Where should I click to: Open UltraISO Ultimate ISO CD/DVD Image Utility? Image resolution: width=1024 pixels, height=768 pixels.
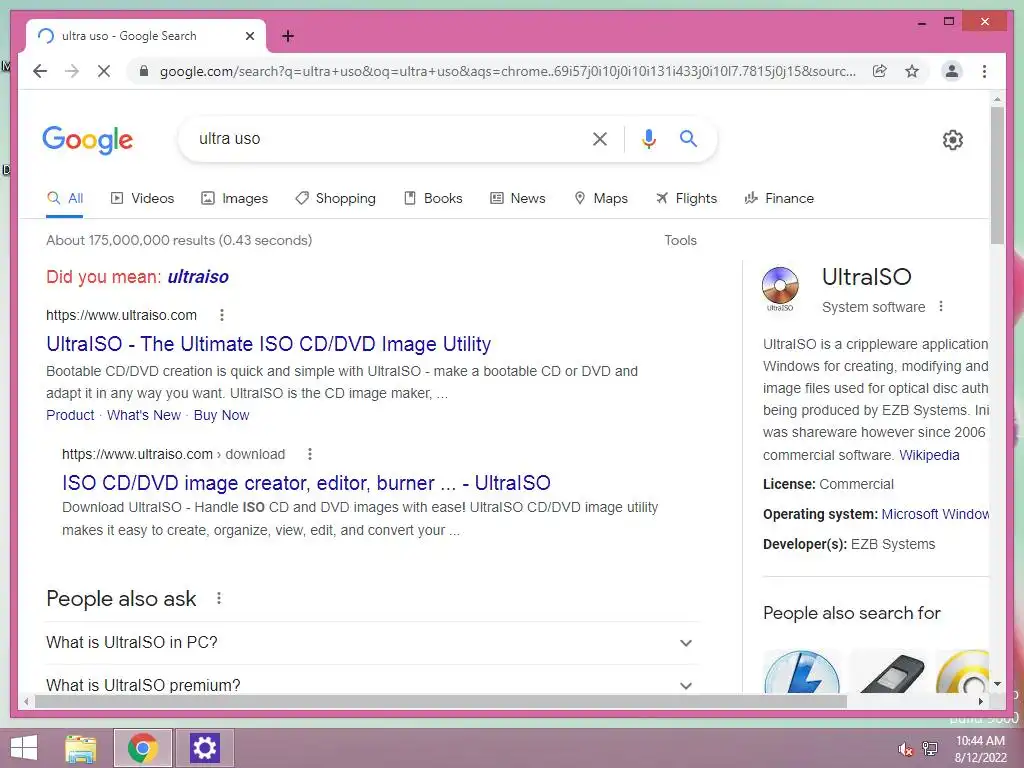[x=268, y=344]
